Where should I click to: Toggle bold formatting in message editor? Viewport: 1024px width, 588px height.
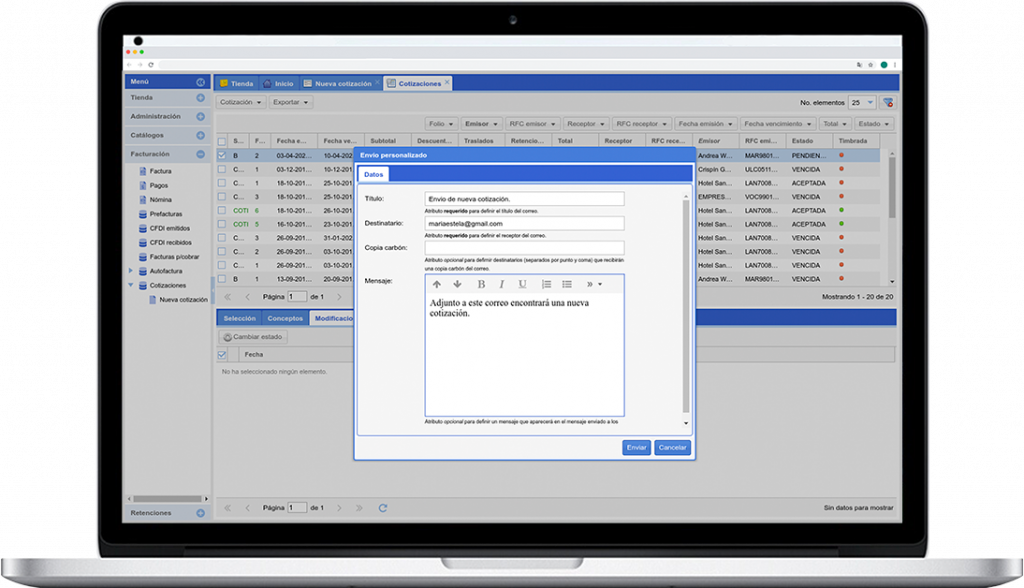tap(481, 284)
